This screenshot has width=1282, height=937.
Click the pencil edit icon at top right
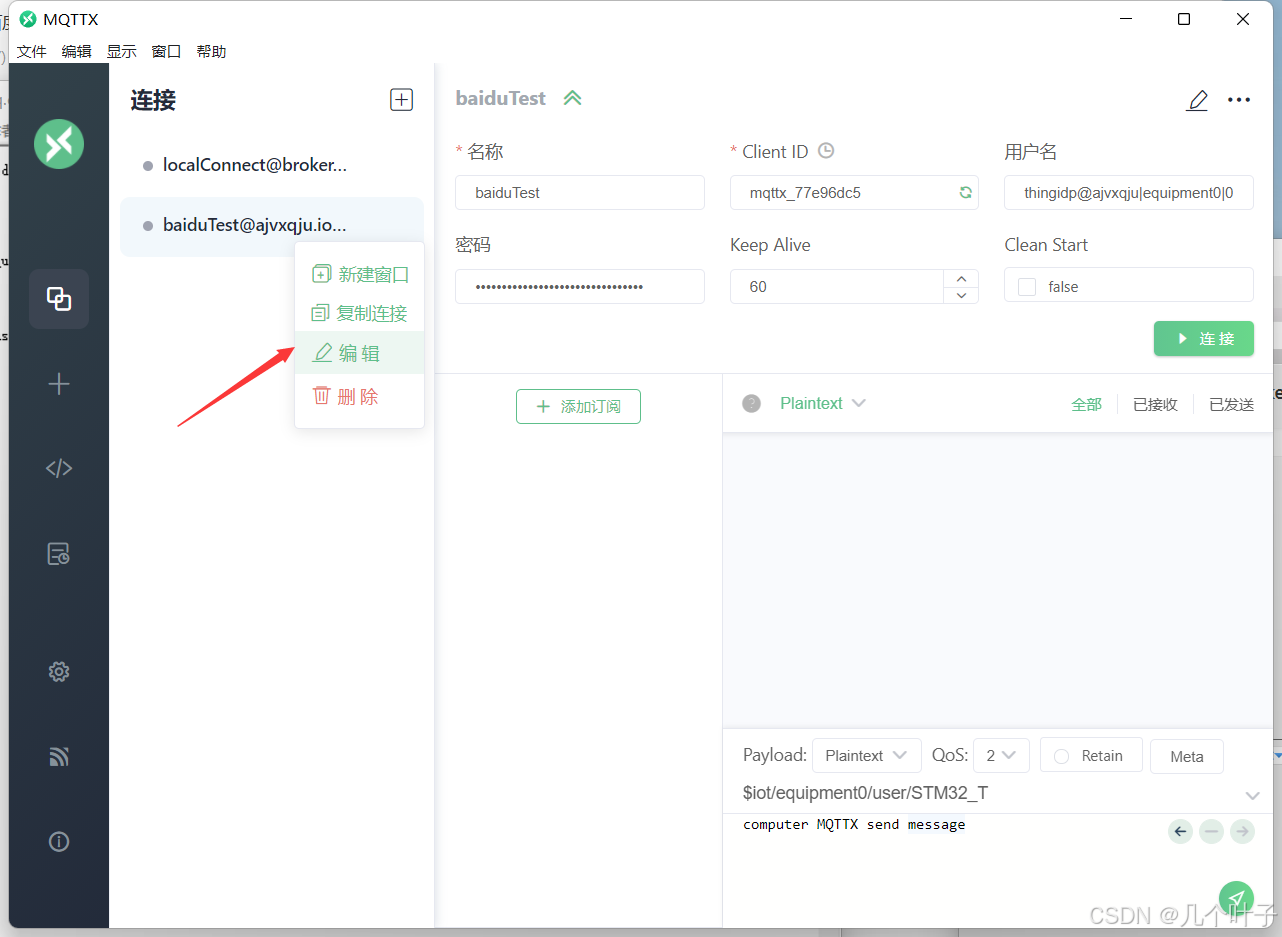1197,100
